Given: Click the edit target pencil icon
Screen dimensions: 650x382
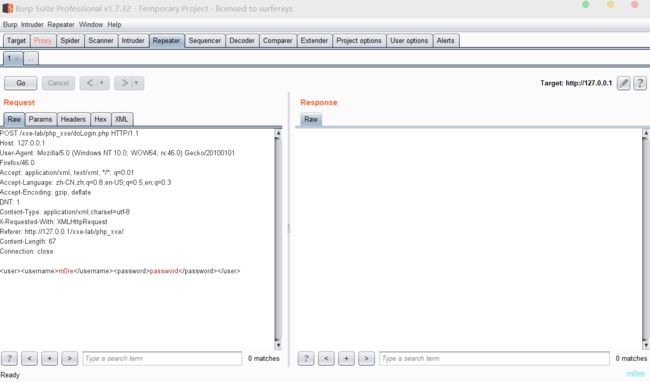Looking at the screenshot, I should [x=623, y=83].
